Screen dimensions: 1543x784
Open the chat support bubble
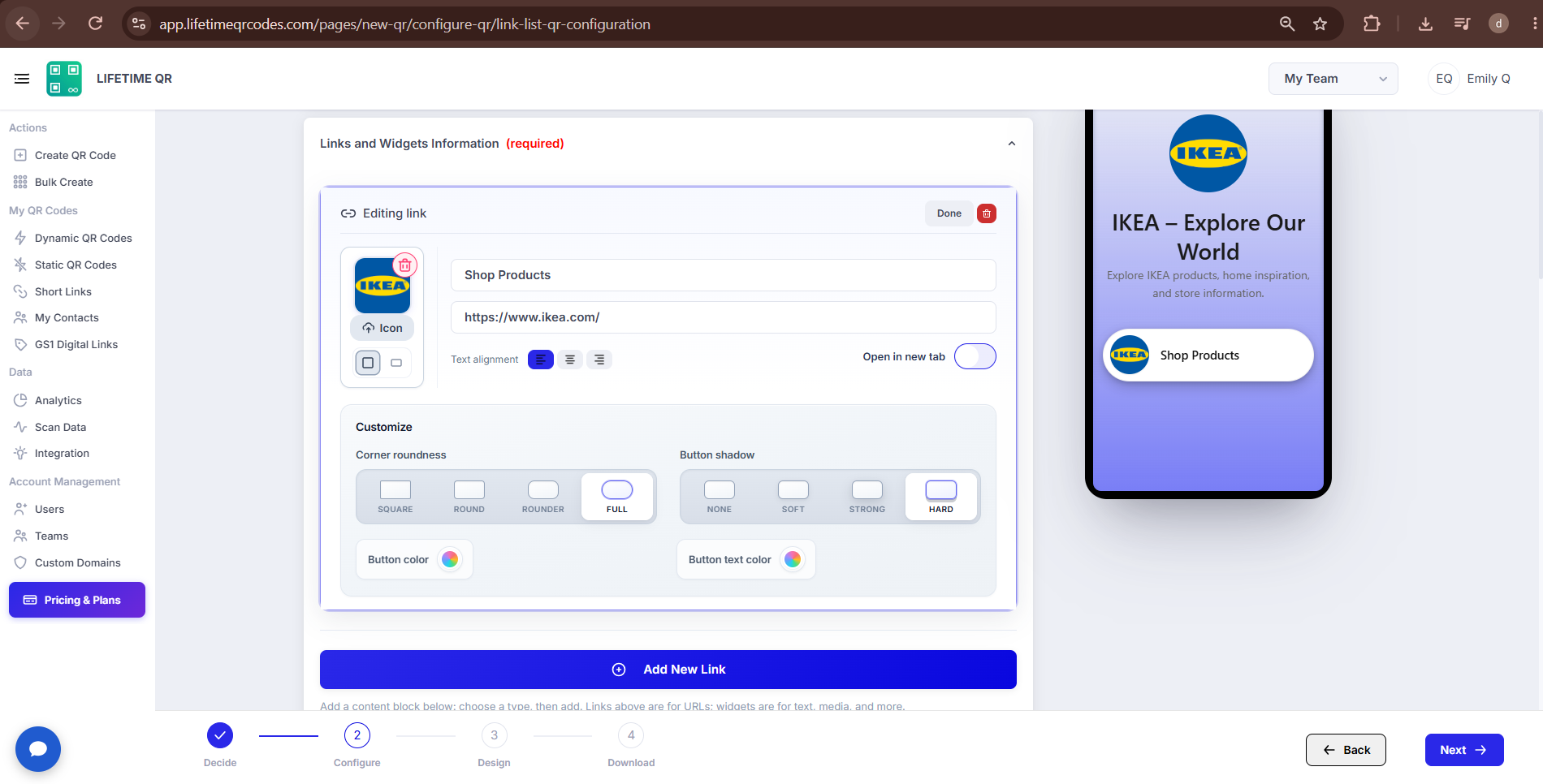(x=38, y=749)
